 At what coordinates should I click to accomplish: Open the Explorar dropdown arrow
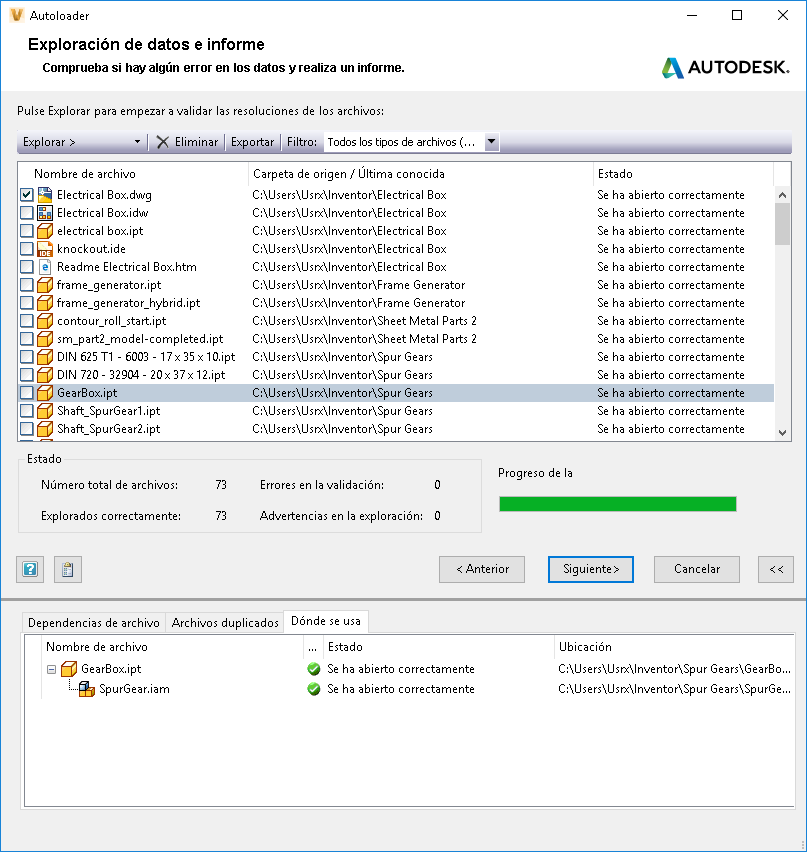click(137, 142)
